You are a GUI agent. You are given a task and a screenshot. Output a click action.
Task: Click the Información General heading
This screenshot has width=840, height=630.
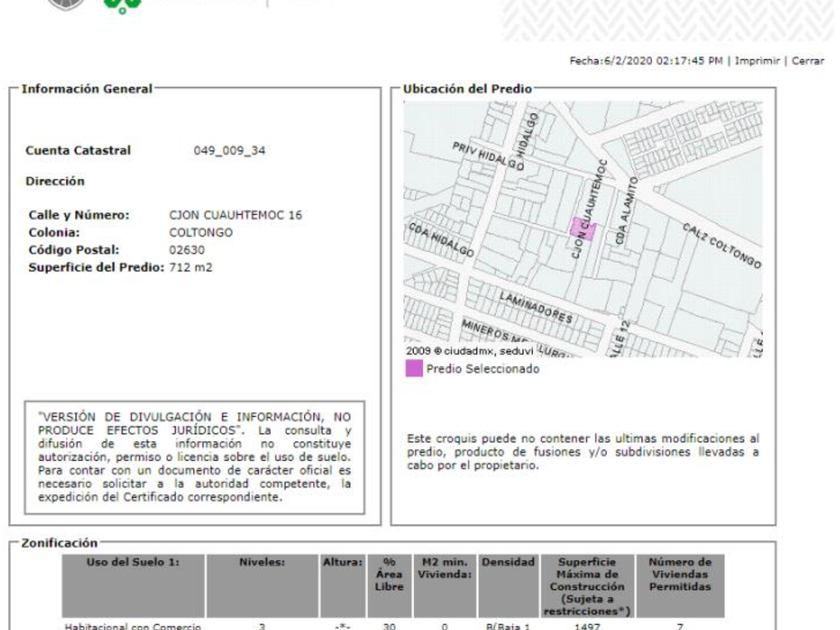pos(87,89)
